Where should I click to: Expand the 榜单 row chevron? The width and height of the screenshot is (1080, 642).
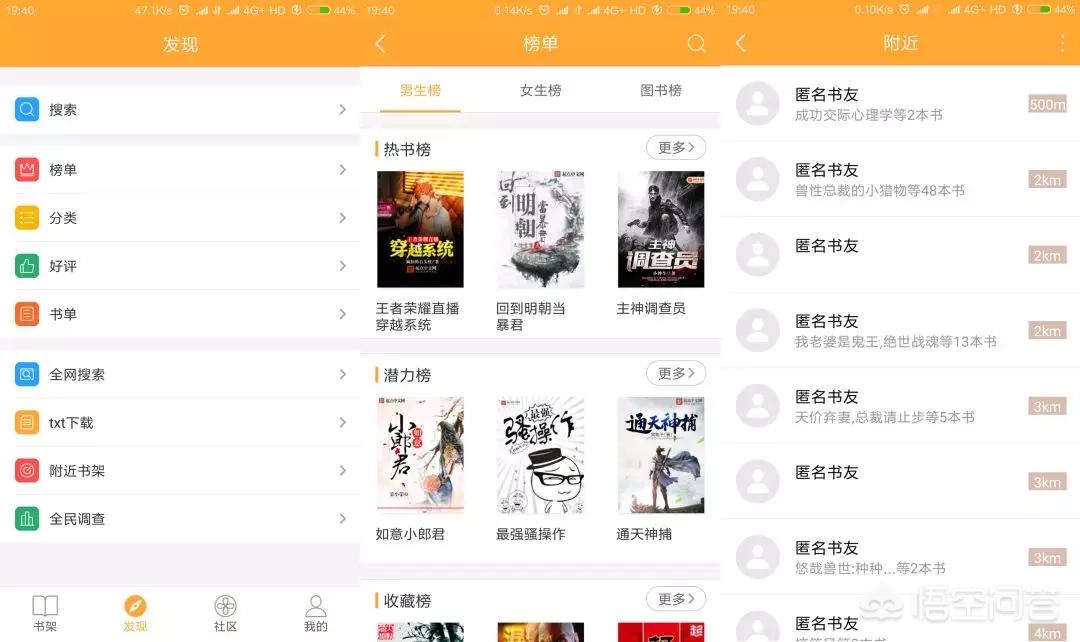(342, 169)
